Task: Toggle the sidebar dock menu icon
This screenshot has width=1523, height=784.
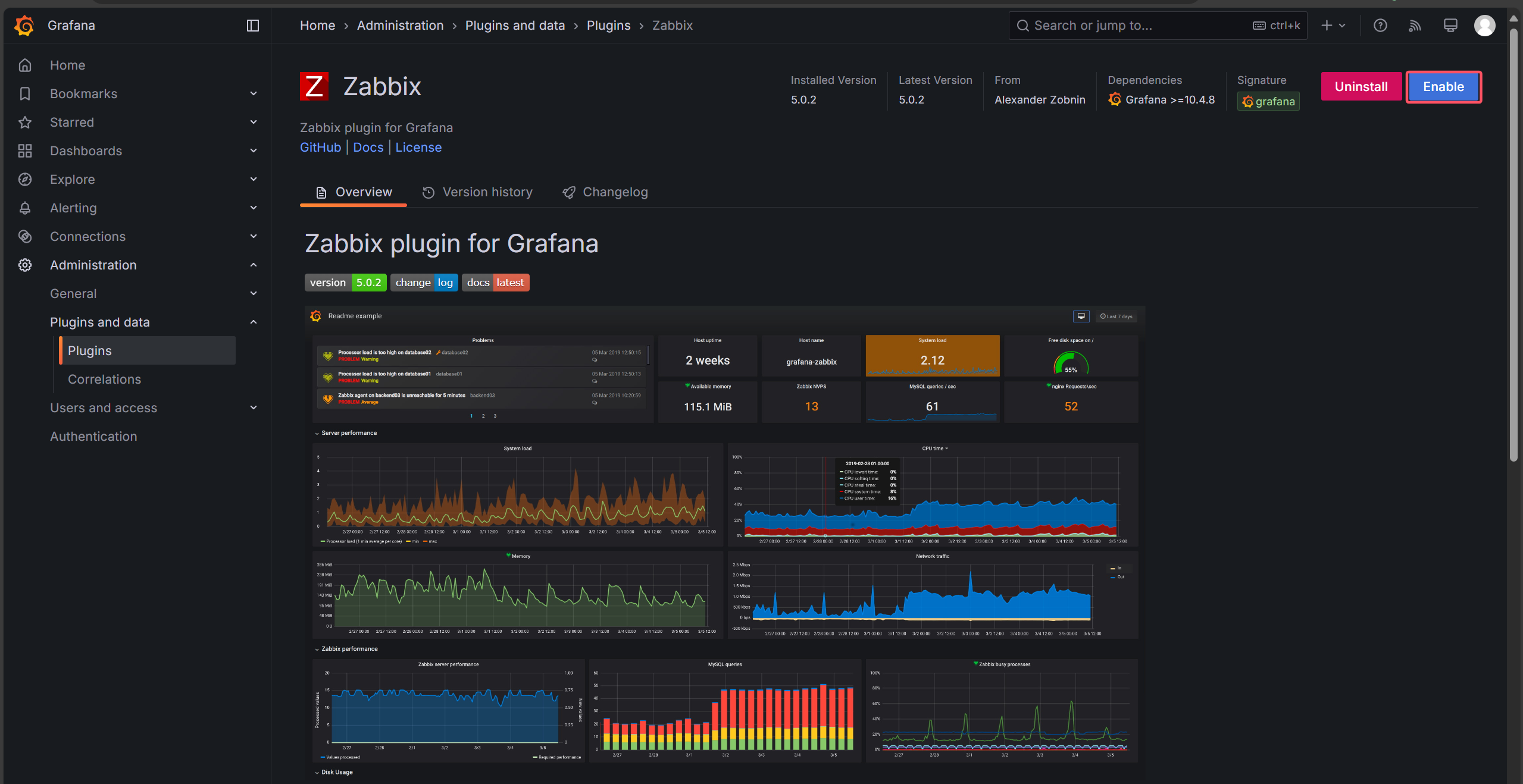Action: (x=253, y=26)
